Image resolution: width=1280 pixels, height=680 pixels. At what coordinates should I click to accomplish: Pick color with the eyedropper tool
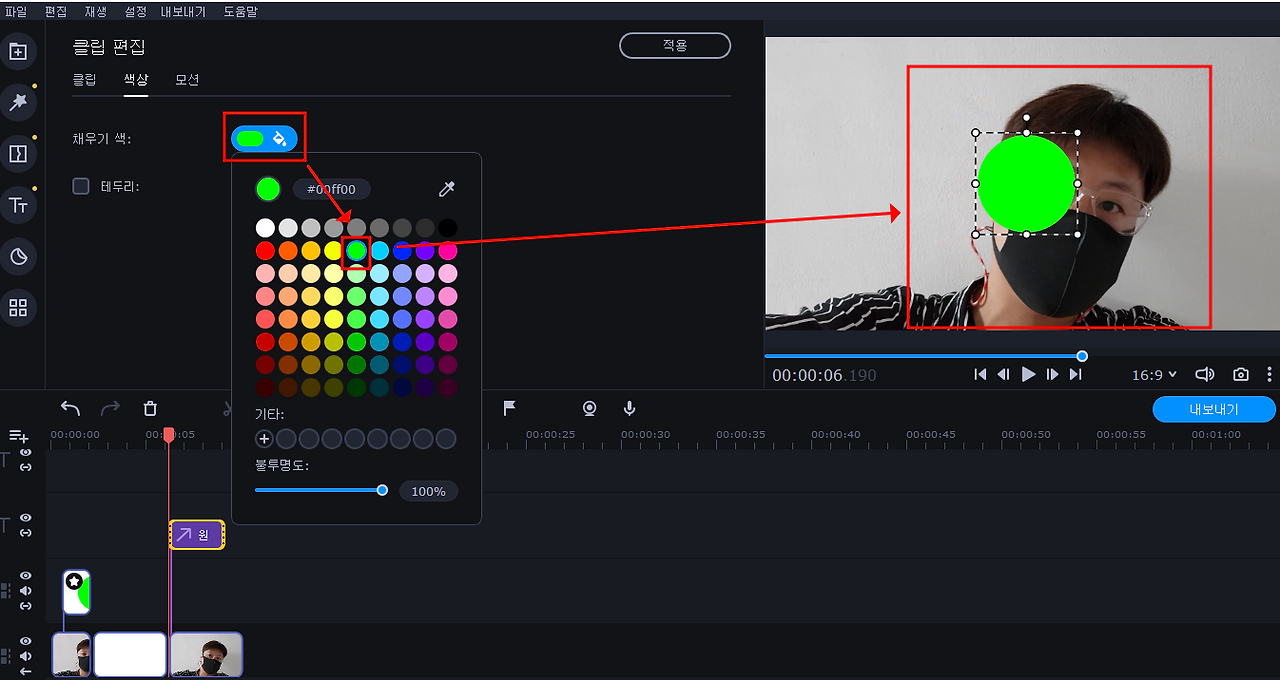pyautogui.click(x=447, y=189)
